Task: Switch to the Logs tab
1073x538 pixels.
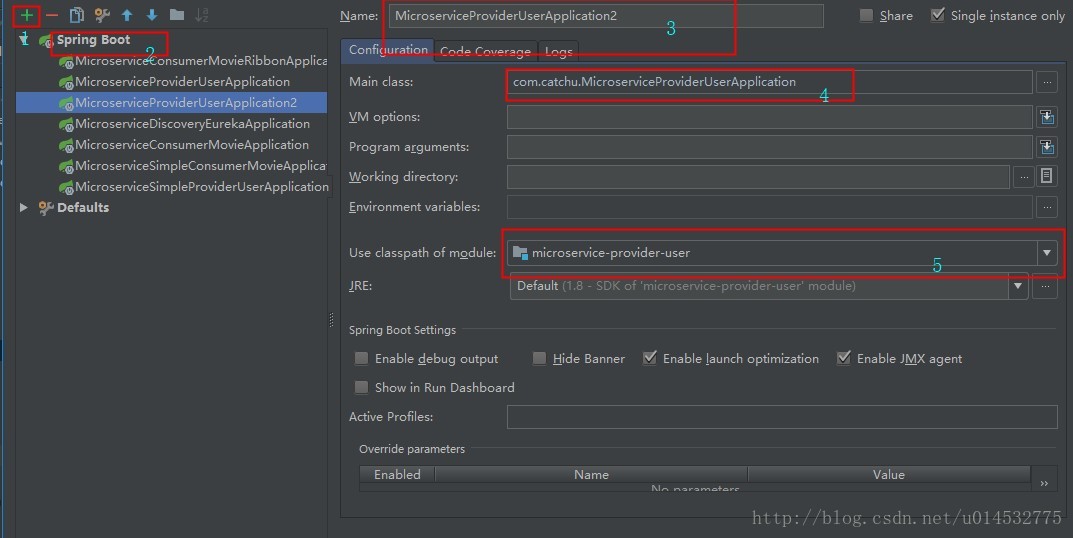Action: click(558, 51)
